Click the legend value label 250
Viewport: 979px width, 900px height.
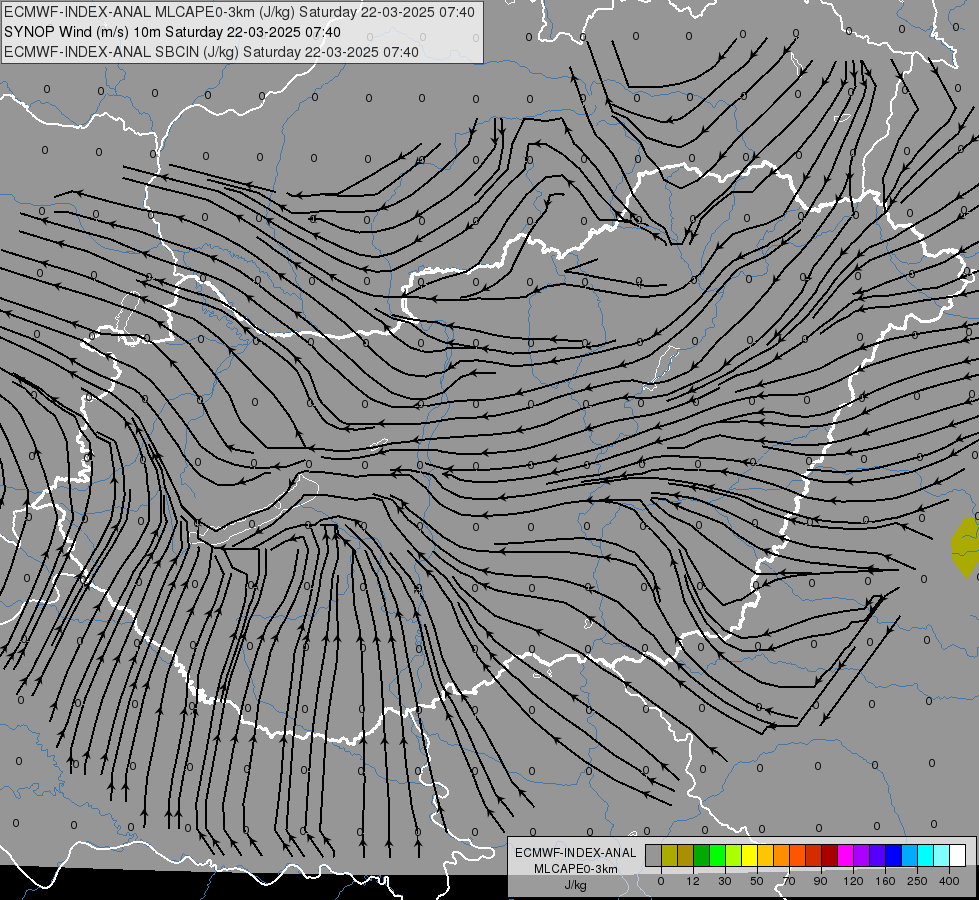coord(917,881)
